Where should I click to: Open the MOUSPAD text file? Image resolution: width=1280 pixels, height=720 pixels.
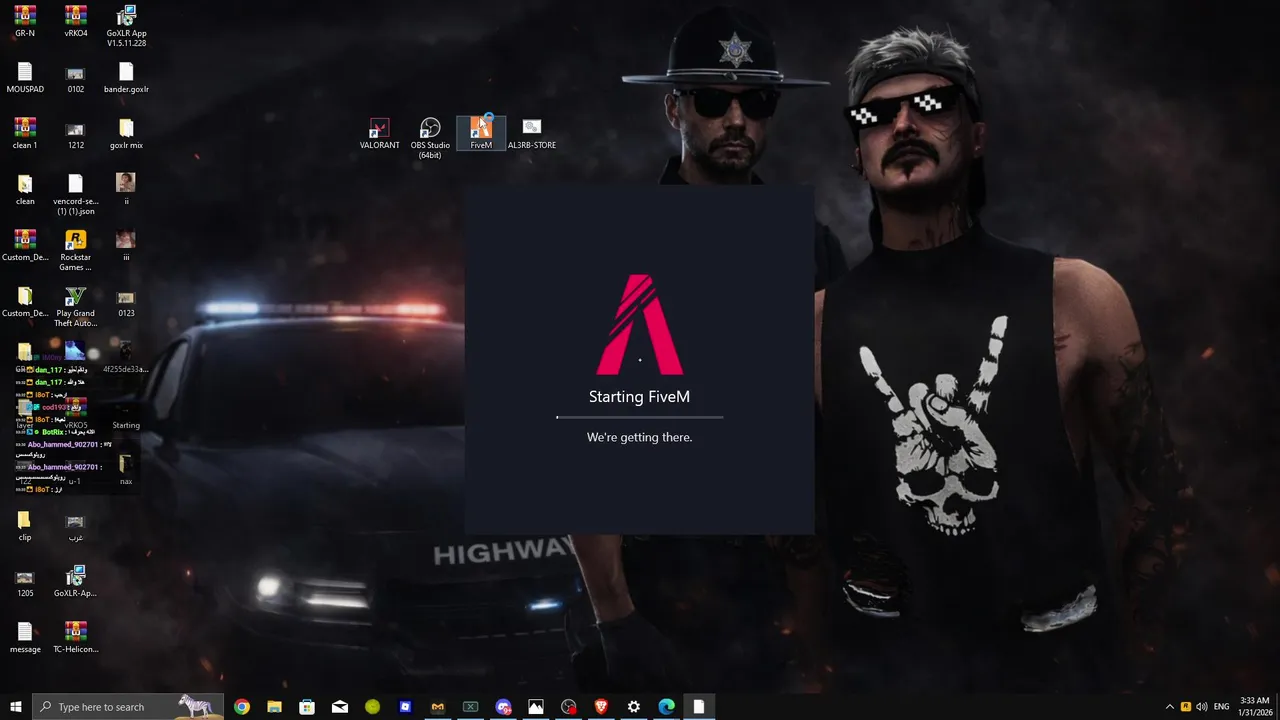click(x=25, y=78)
